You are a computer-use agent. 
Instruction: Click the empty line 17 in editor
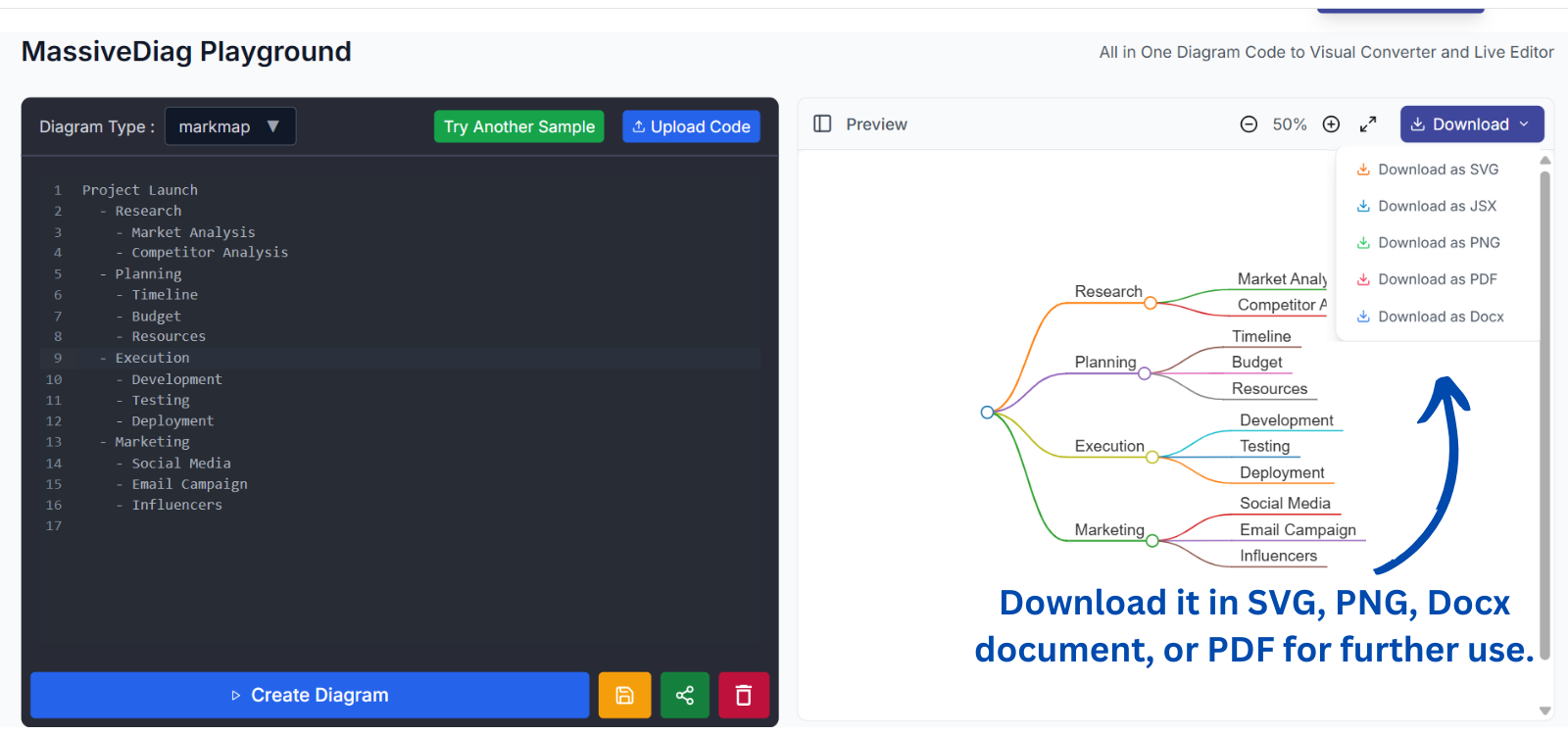(400, 526)
